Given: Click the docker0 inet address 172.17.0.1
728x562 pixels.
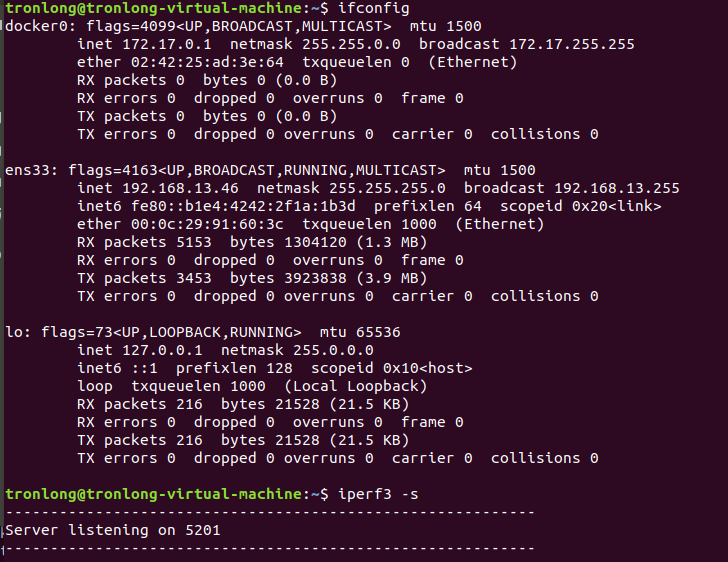Looking at the screenshot, I should pos(167,44).
